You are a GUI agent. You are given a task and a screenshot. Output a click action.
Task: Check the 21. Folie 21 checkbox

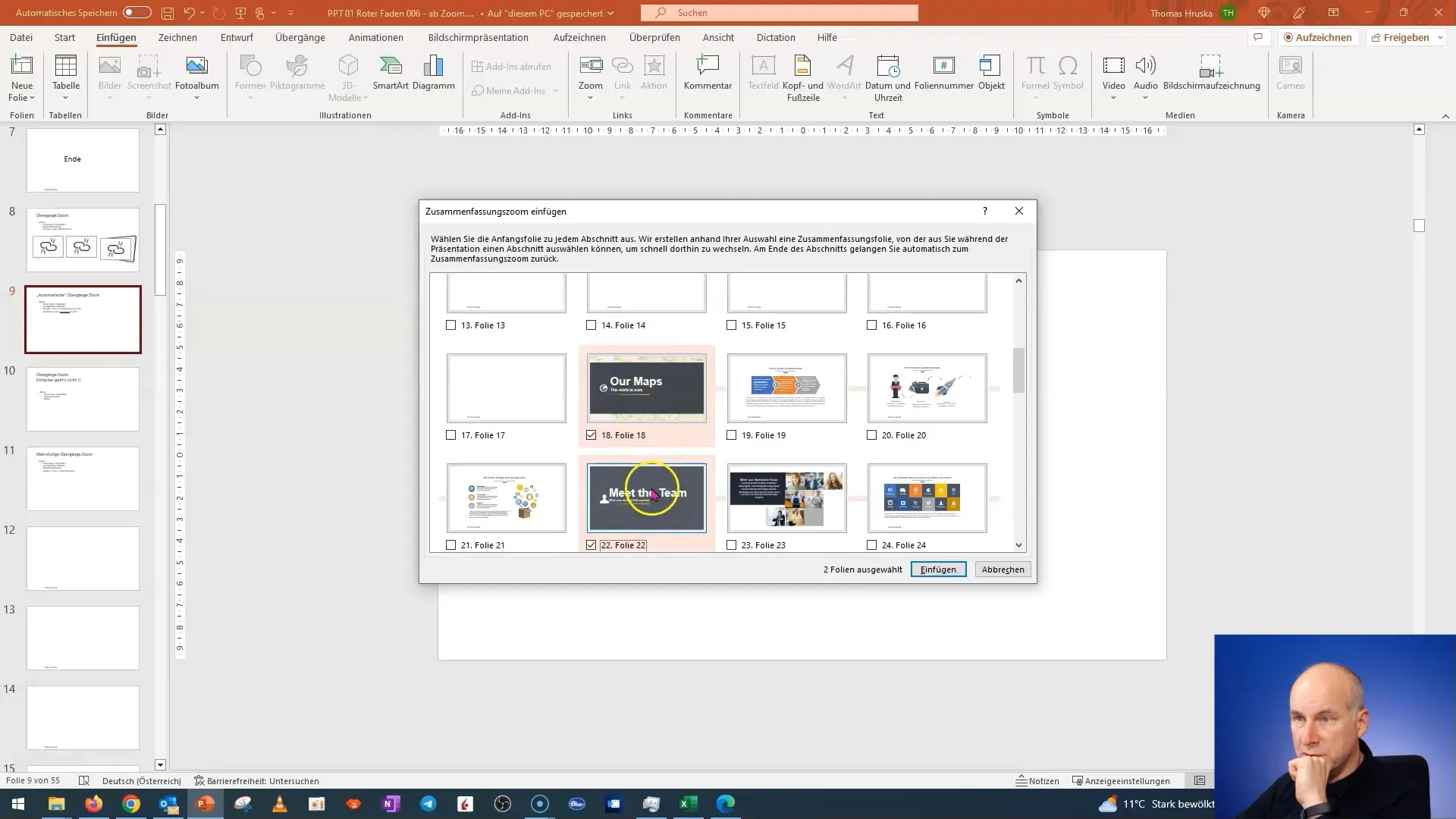coord(451,544)
